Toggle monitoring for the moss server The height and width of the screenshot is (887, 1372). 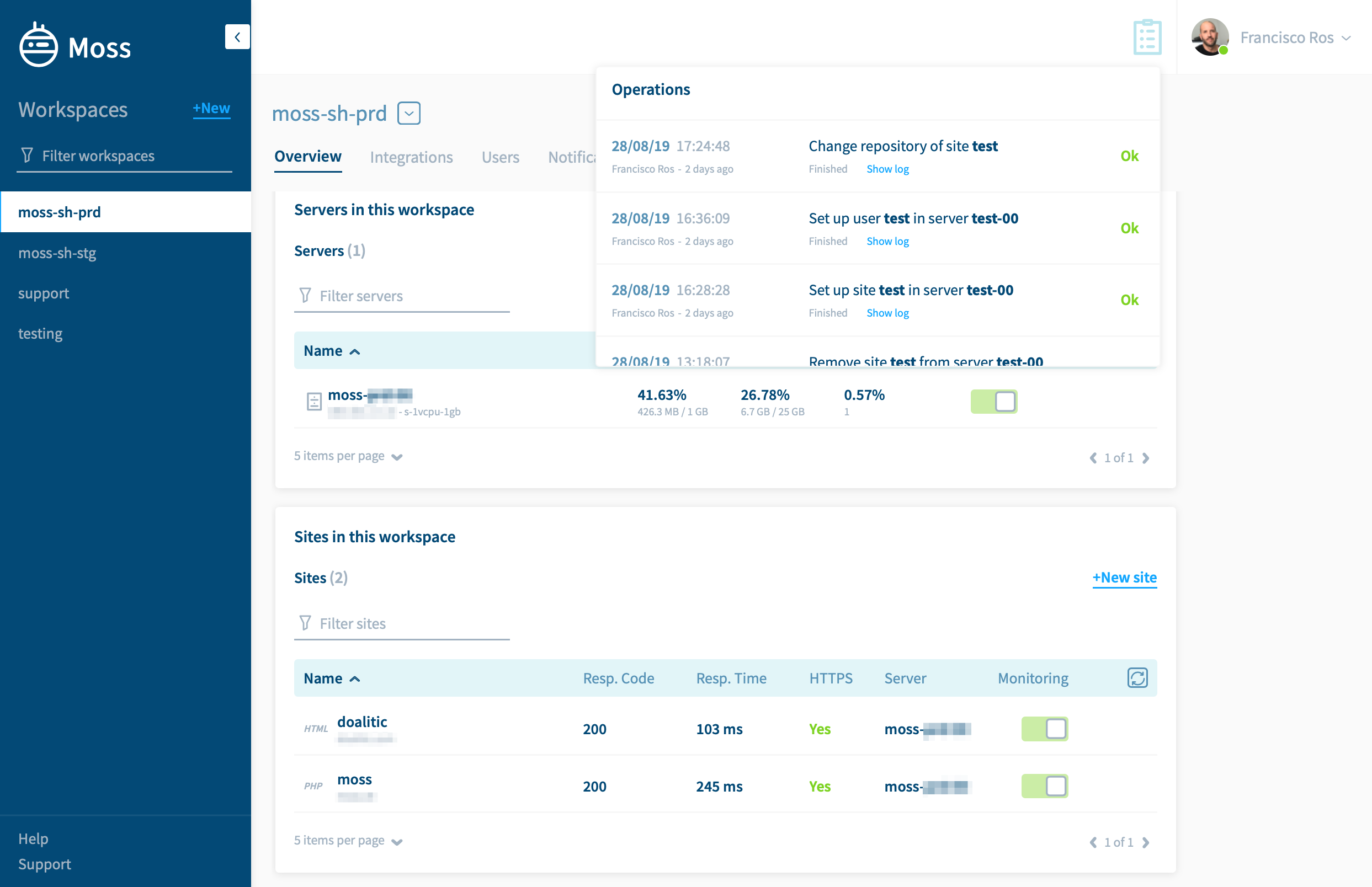pyautogui.click(x=994, y=402)
